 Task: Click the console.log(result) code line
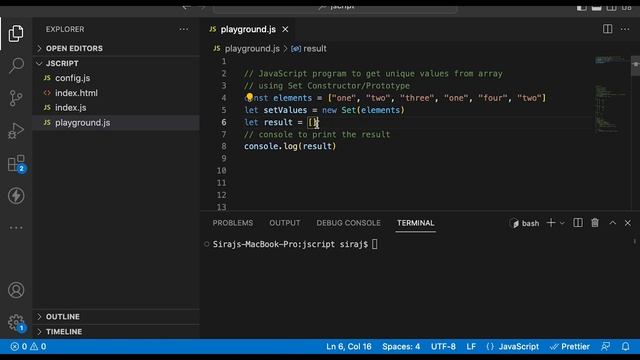[x=290, y=146]
